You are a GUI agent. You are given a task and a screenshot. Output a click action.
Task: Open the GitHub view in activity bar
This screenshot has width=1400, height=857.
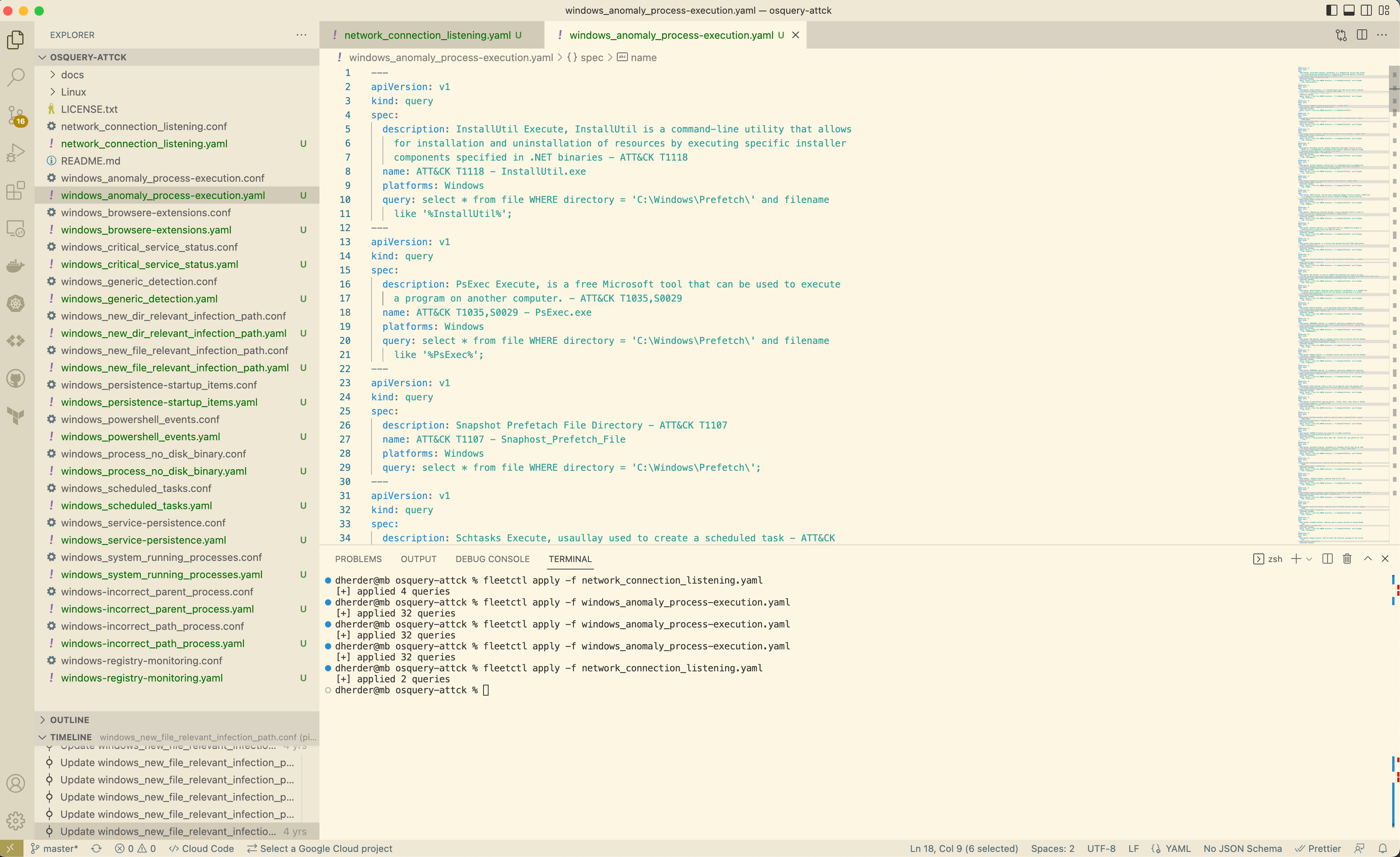pyautogui.click(x=16, y=378)
